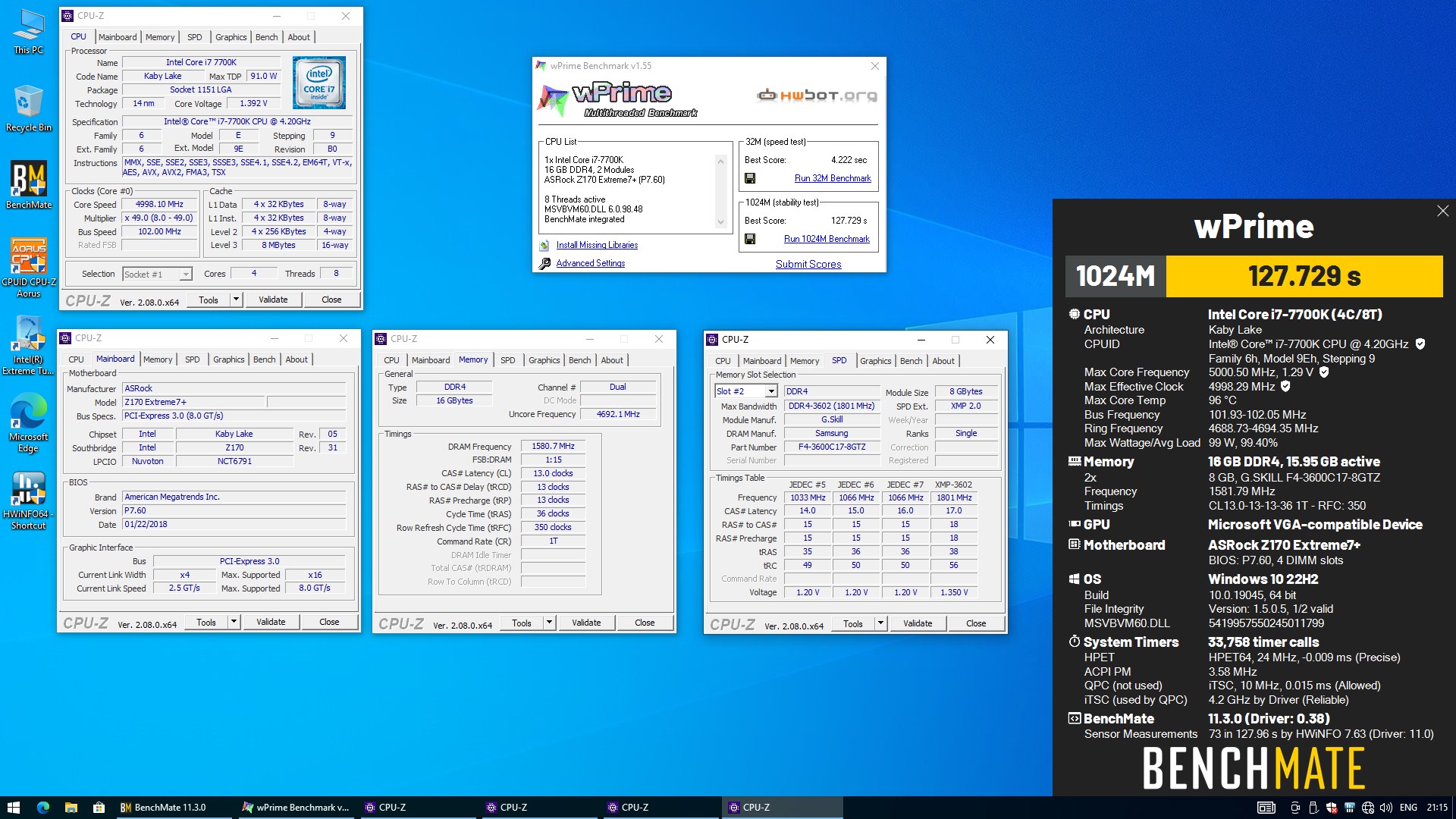The height and width of the screenshot is (819, 1456).
Task: Open Graphics tab in top CPU-Z window
Action: tap(231, 37)
